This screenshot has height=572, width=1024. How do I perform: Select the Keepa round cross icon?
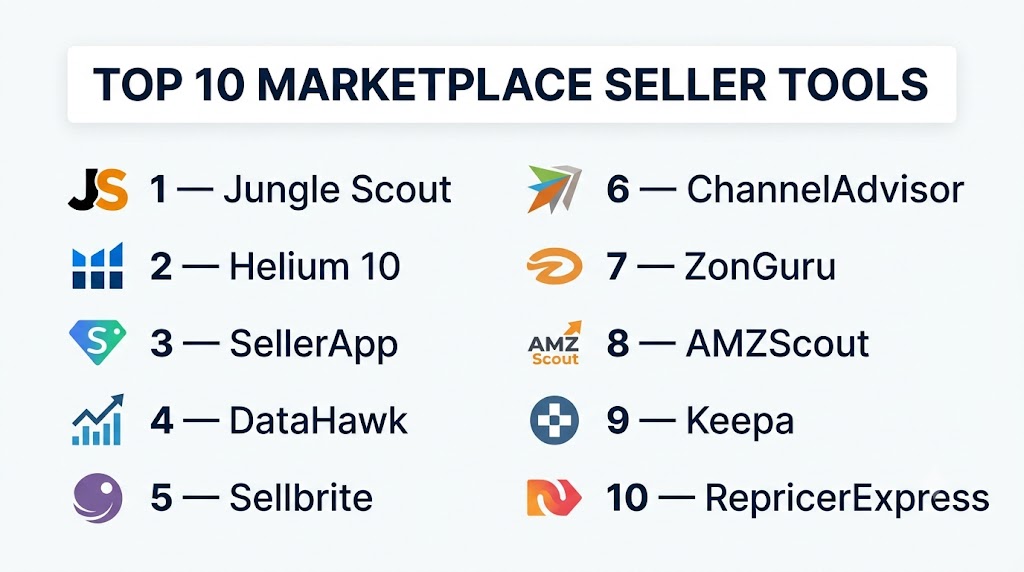point(554,420)
